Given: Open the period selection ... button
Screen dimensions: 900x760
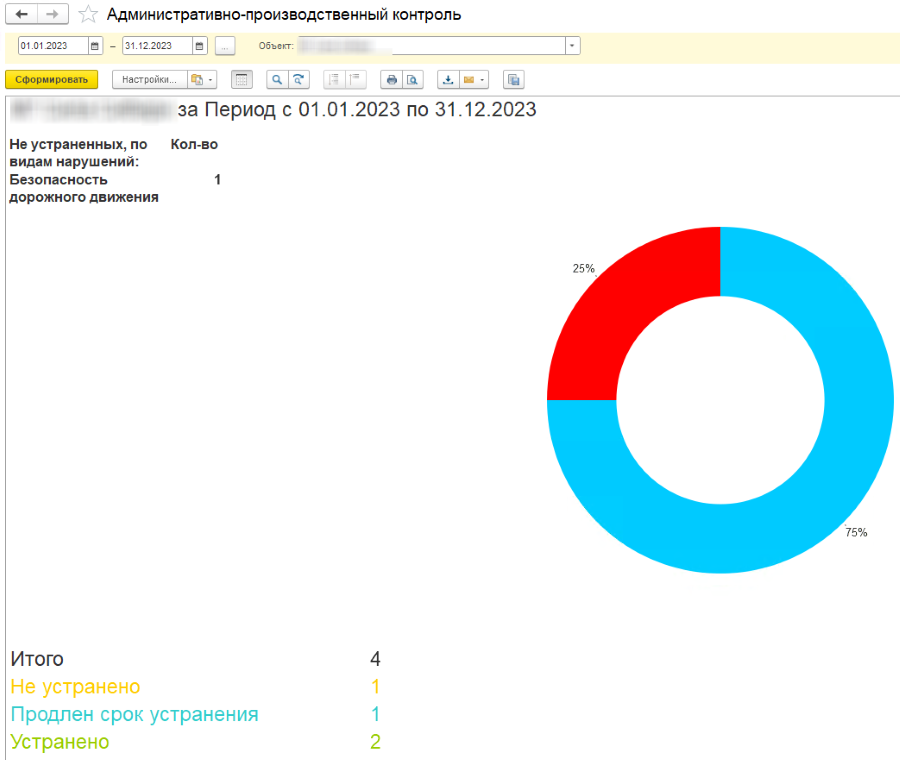Looking at the screenshot, I should 224,45.
